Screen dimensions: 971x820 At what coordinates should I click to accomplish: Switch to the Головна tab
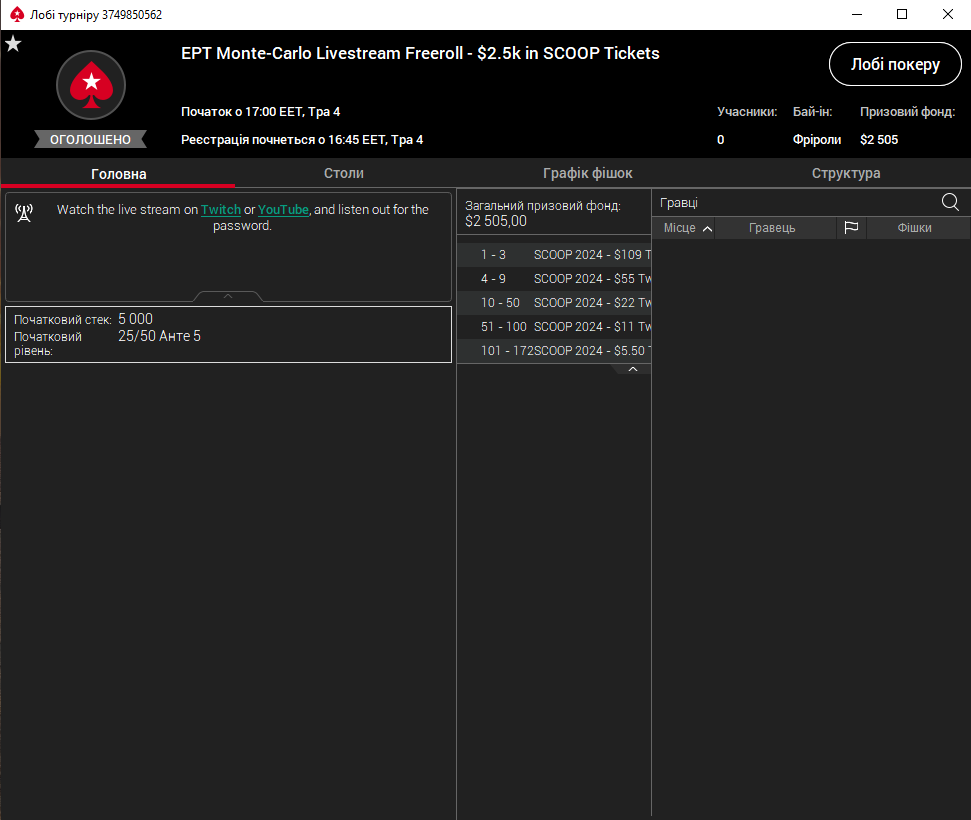118,174
